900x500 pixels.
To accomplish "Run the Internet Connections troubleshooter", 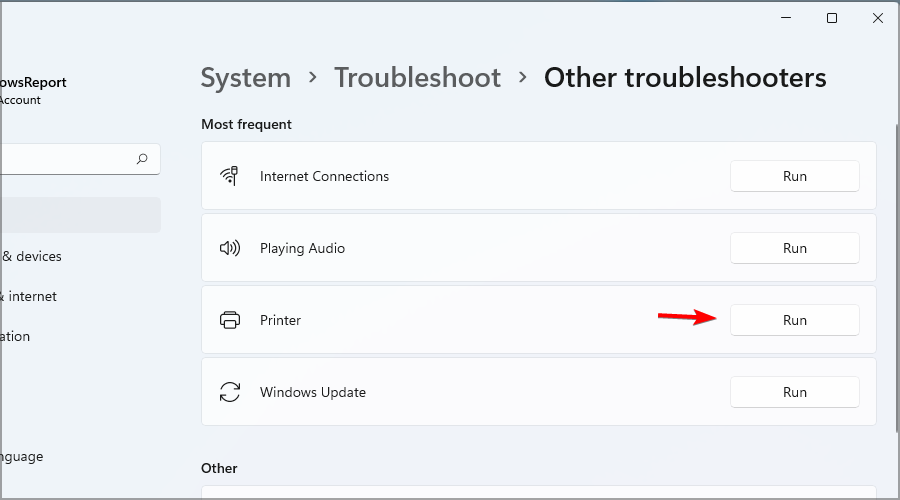I will [x=794, y=176].
